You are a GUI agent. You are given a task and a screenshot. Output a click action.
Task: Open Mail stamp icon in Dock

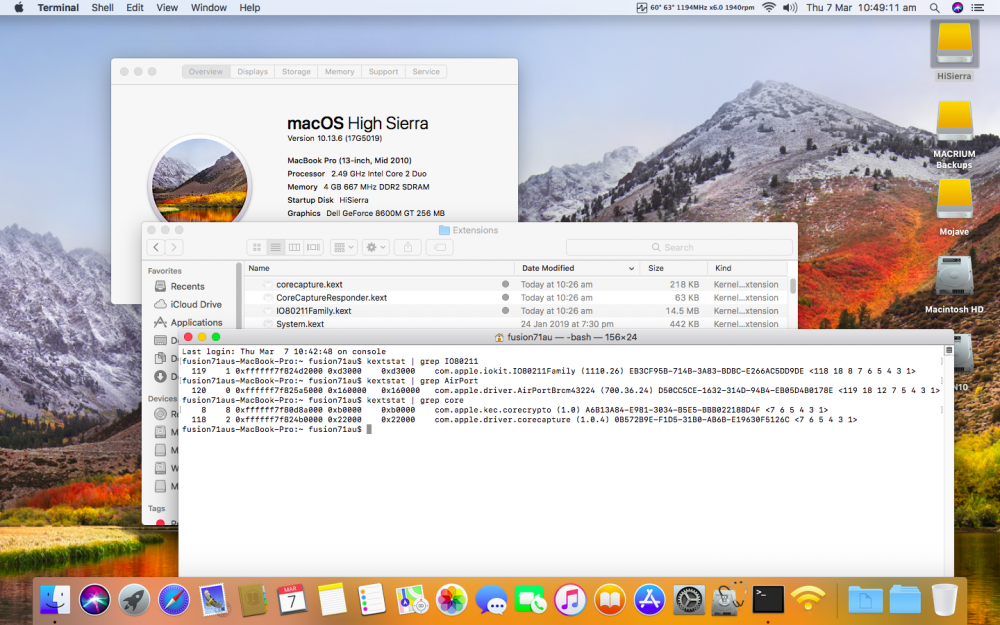(213, 599)
